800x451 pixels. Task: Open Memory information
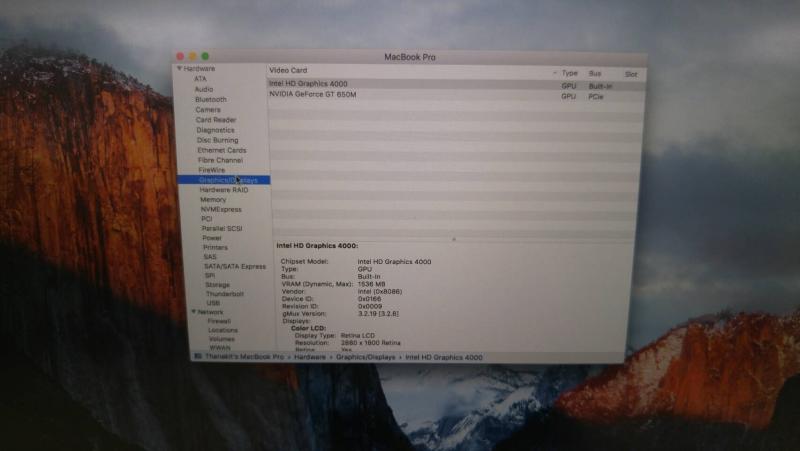[x=213, y=199]
